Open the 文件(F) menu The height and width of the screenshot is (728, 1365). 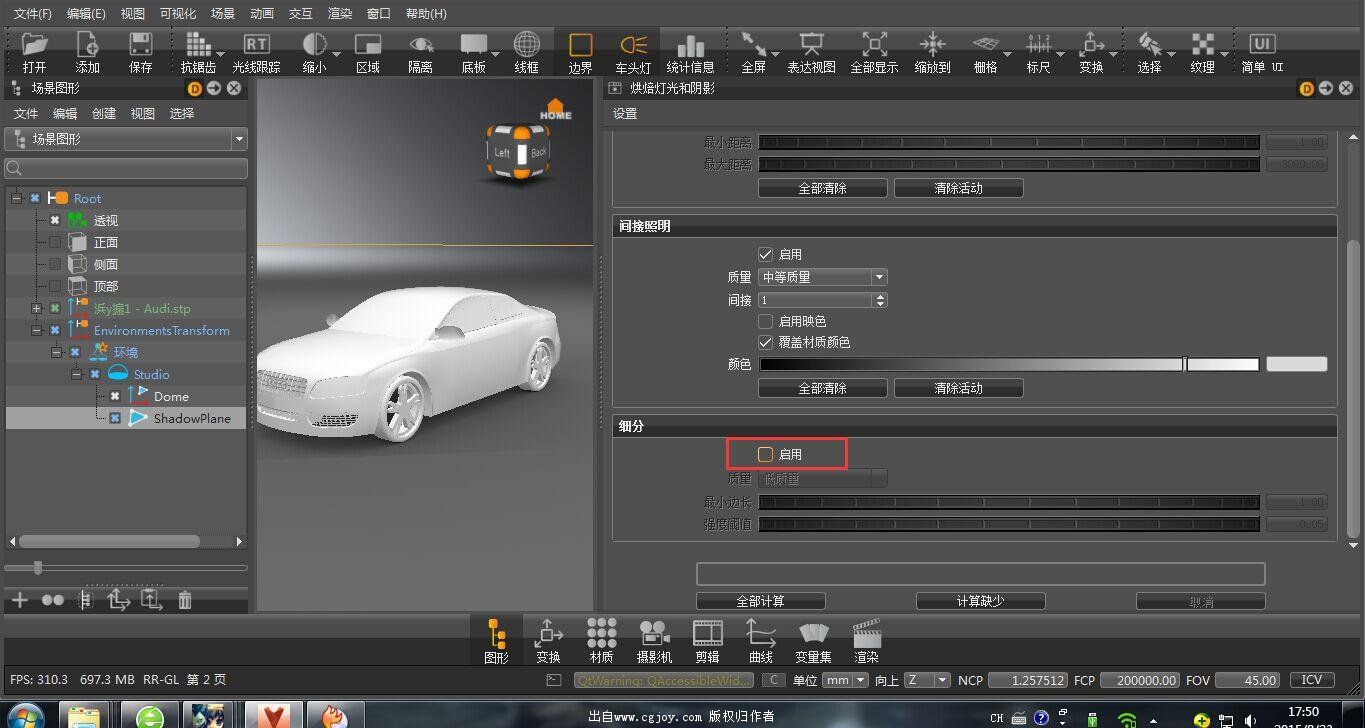click(x=33, y=14)
